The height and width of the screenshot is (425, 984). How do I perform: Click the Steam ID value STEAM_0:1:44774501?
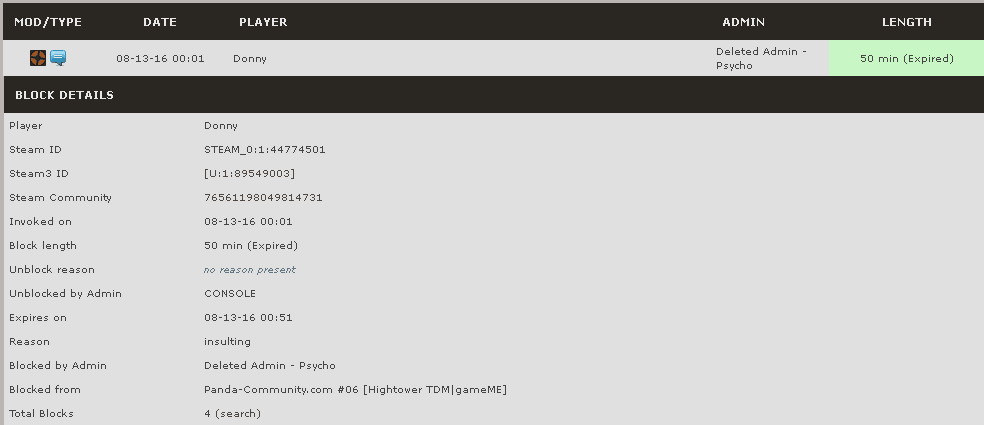click(265, 149)
